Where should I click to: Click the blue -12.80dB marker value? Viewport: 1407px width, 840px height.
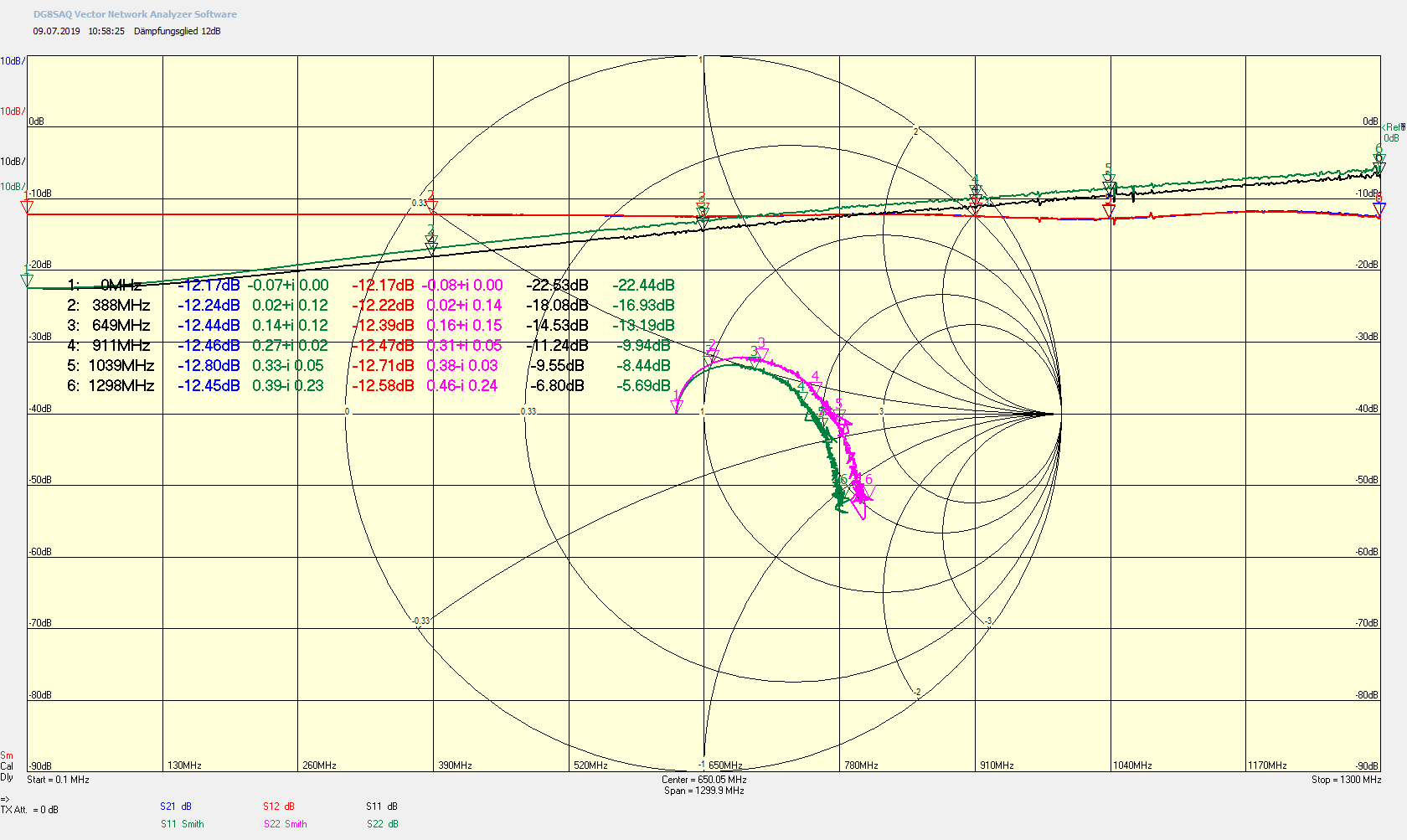(209, 366)
